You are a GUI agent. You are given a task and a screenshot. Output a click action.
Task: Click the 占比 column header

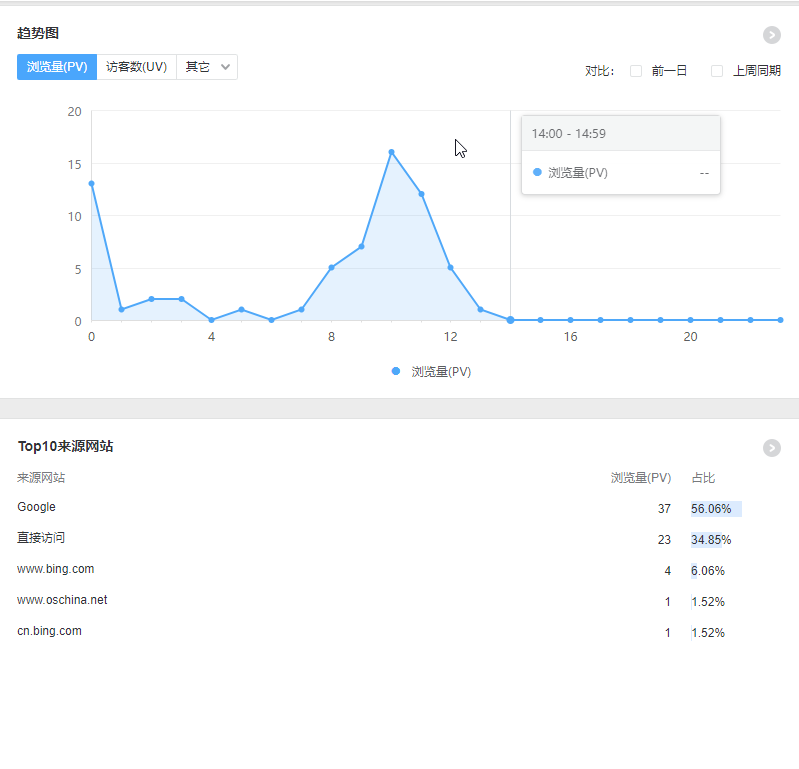(703, 478)
